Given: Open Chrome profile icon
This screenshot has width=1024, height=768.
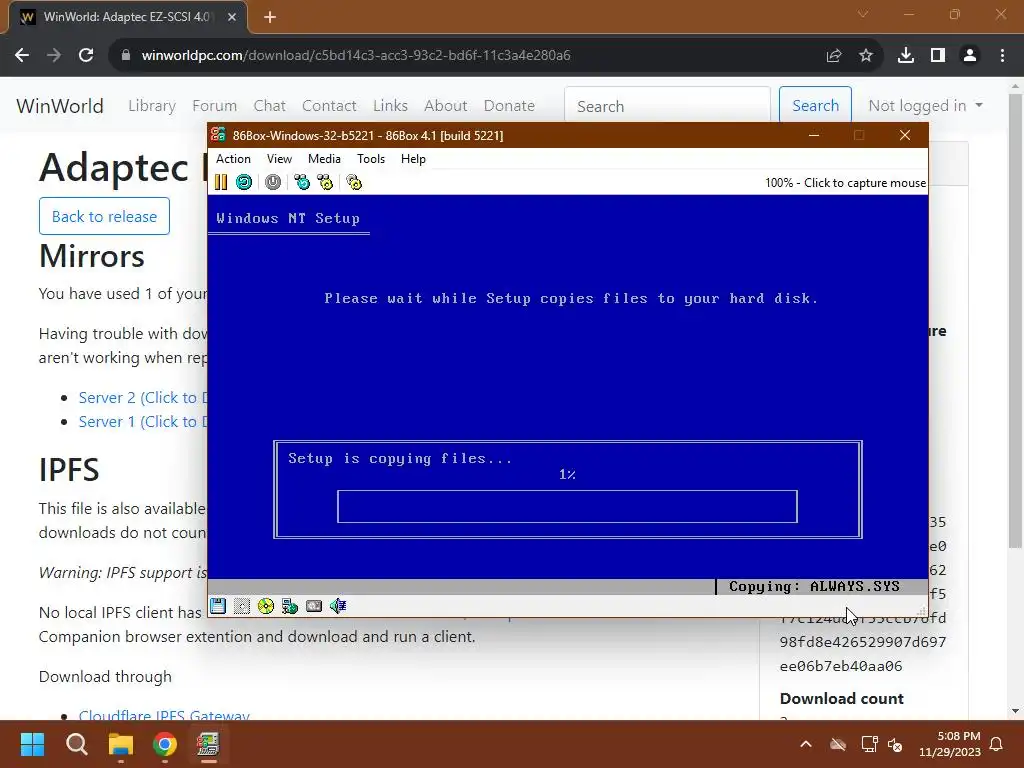Looking at the screenshot, I should pos(970,56).
